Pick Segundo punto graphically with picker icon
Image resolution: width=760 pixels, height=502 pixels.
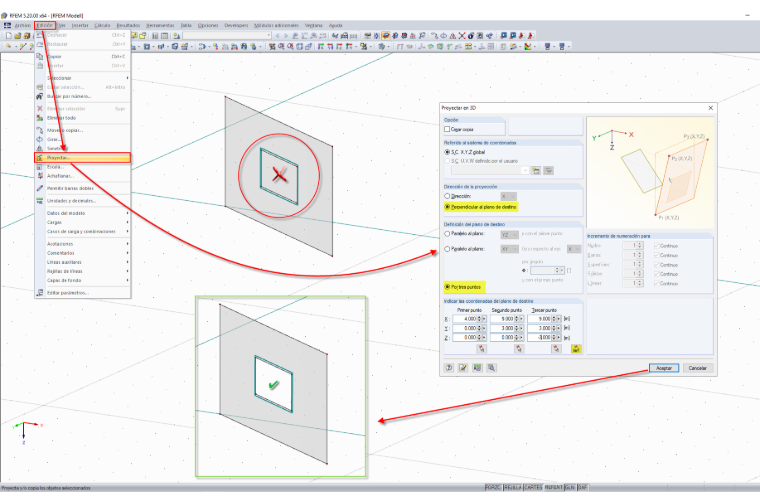(519, 348)
